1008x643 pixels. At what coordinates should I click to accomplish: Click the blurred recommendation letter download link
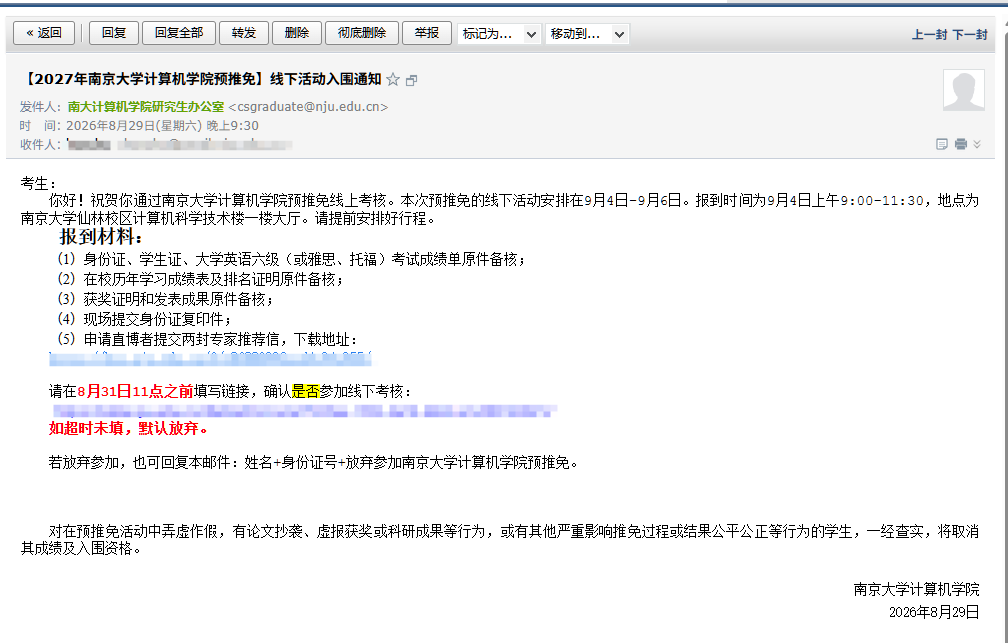[210, 358]
